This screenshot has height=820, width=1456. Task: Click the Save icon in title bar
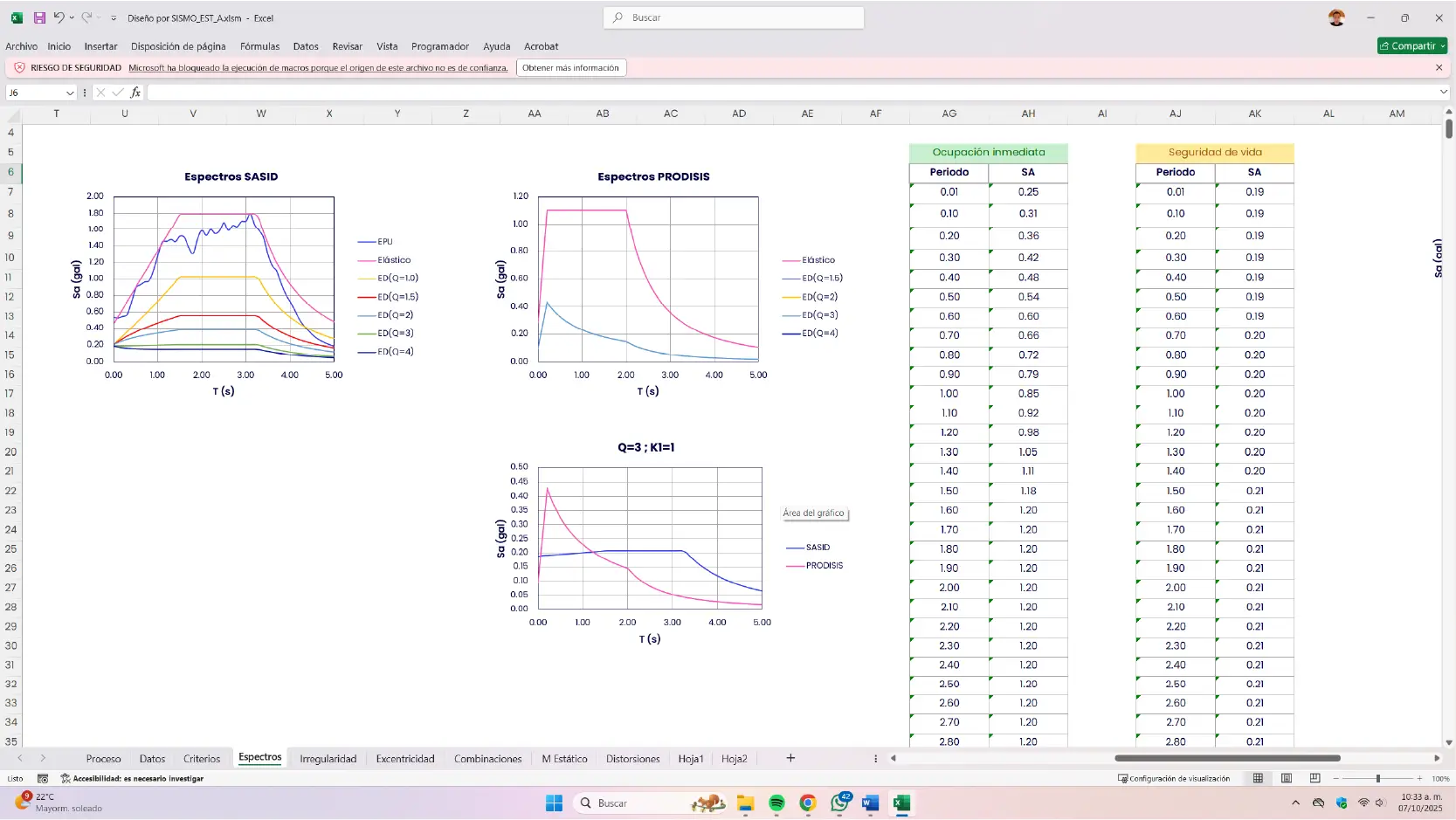pyautogui.click(x=39, y=17)
